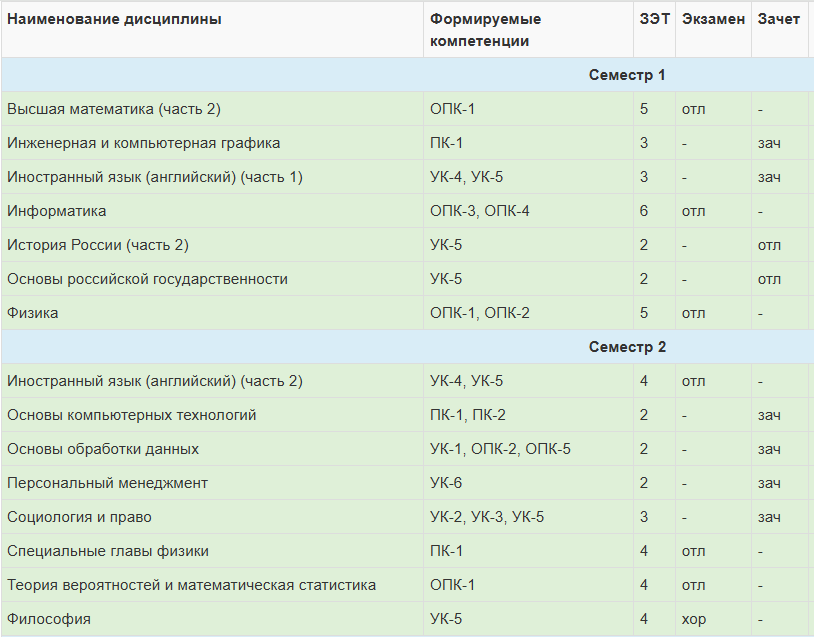Click the «Физика» discipline name

point(32,312)
